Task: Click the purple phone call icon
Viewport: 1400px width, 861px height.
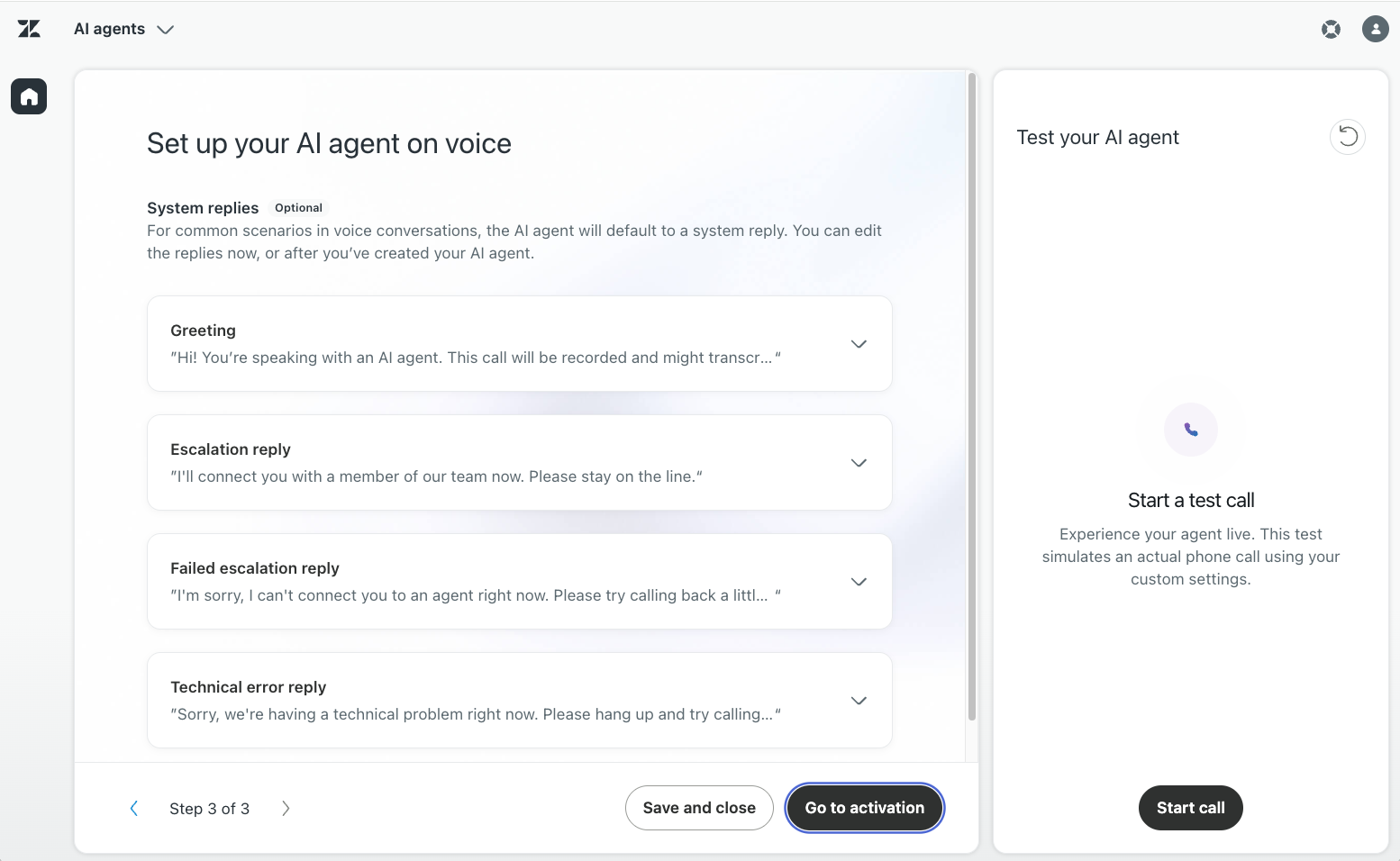Action: [x=1191, y=430]
